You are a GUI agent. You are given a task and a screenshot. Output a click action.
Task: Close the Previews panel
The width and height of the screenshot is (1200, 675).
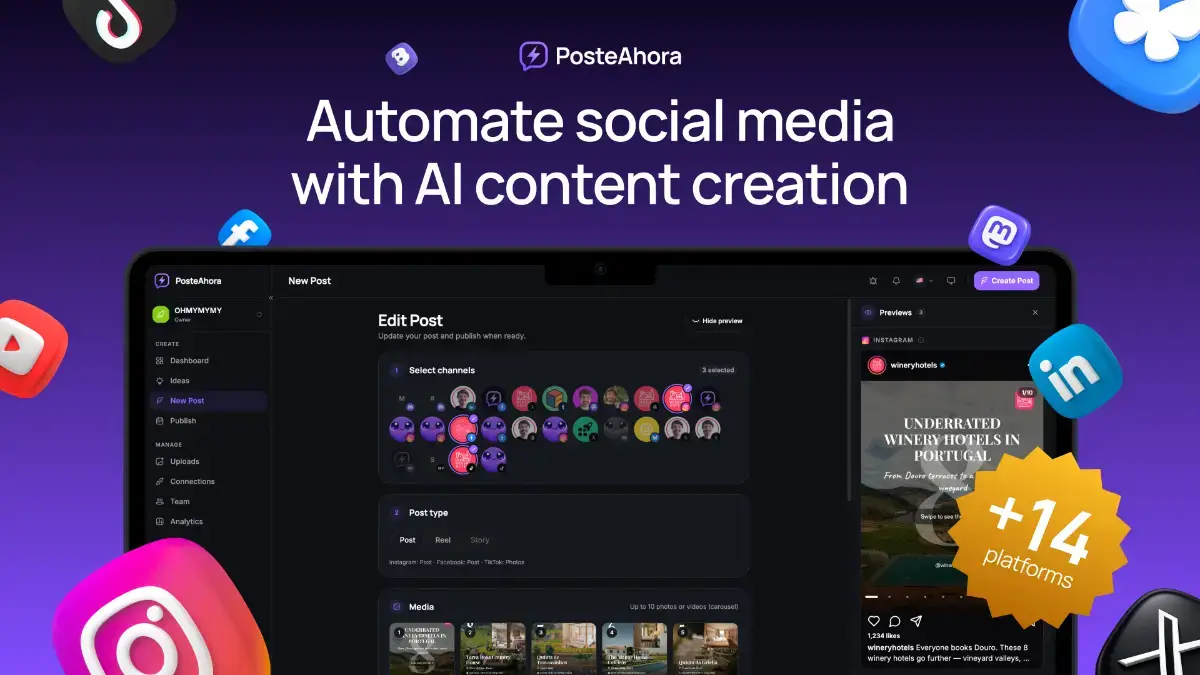coord(1035,313)
